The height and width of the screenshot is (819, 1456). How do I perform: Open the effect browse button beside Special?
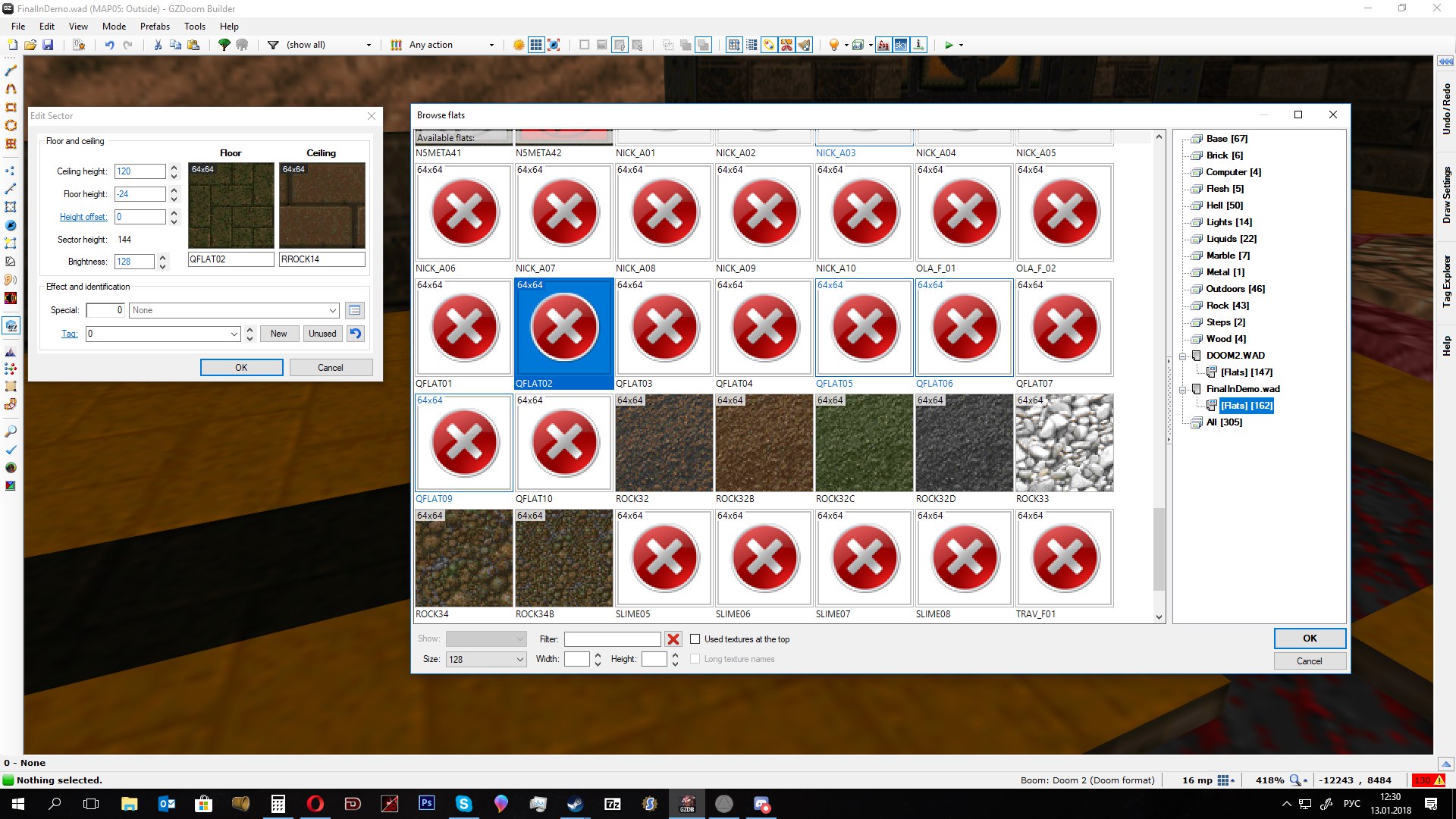354,310
